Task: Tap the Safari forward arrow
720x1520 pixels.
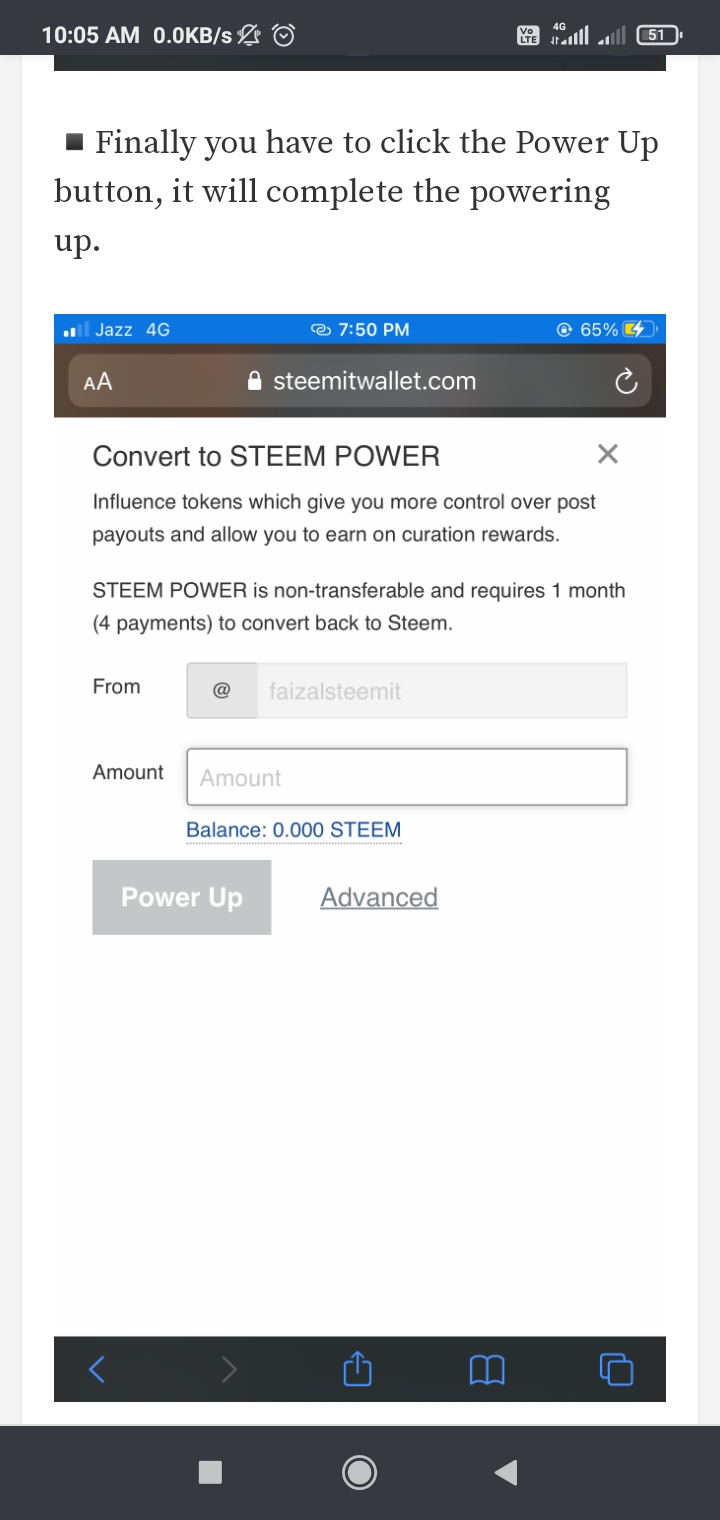Action: tap(229, 1369)
